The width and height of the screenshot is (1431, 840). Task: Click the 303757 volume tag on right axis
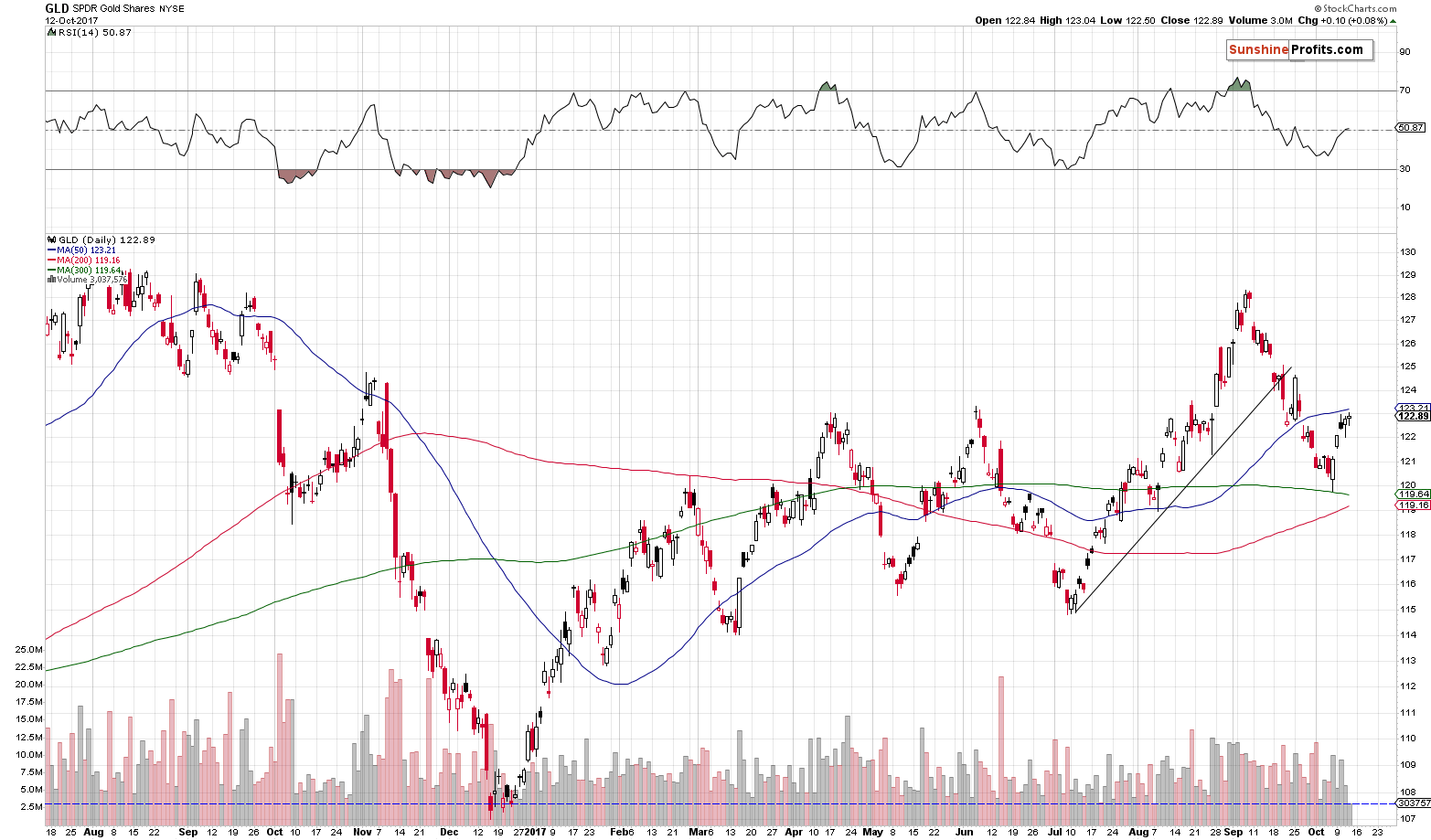click(x=1414, y=803)
